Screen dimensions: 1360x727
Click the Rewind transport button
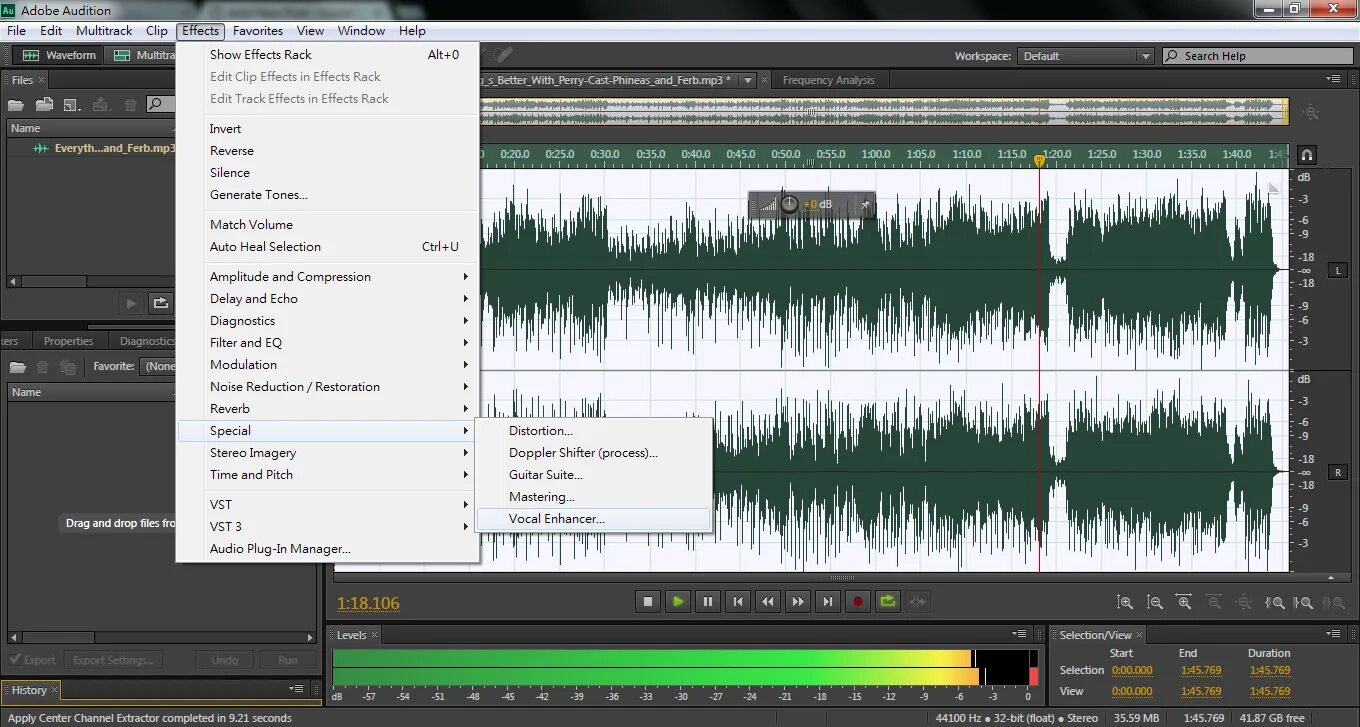(768, 601)
